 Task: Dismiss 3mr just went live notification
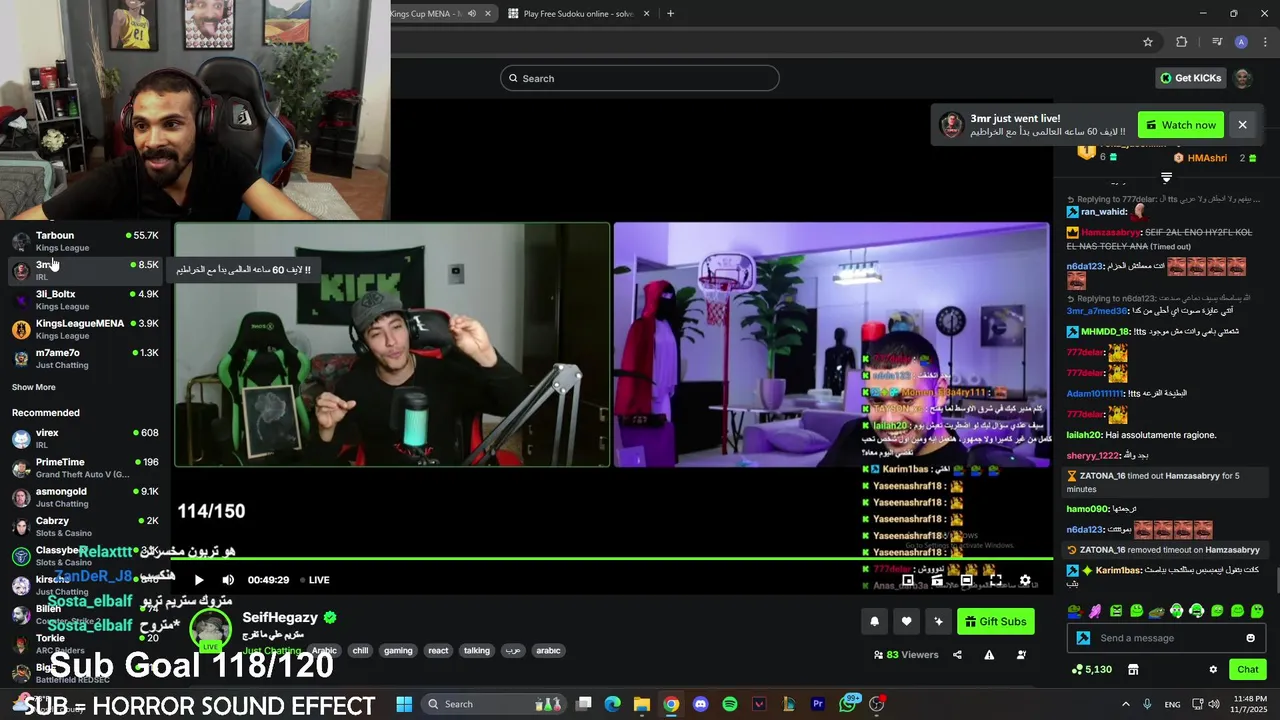coord(1242,125)
